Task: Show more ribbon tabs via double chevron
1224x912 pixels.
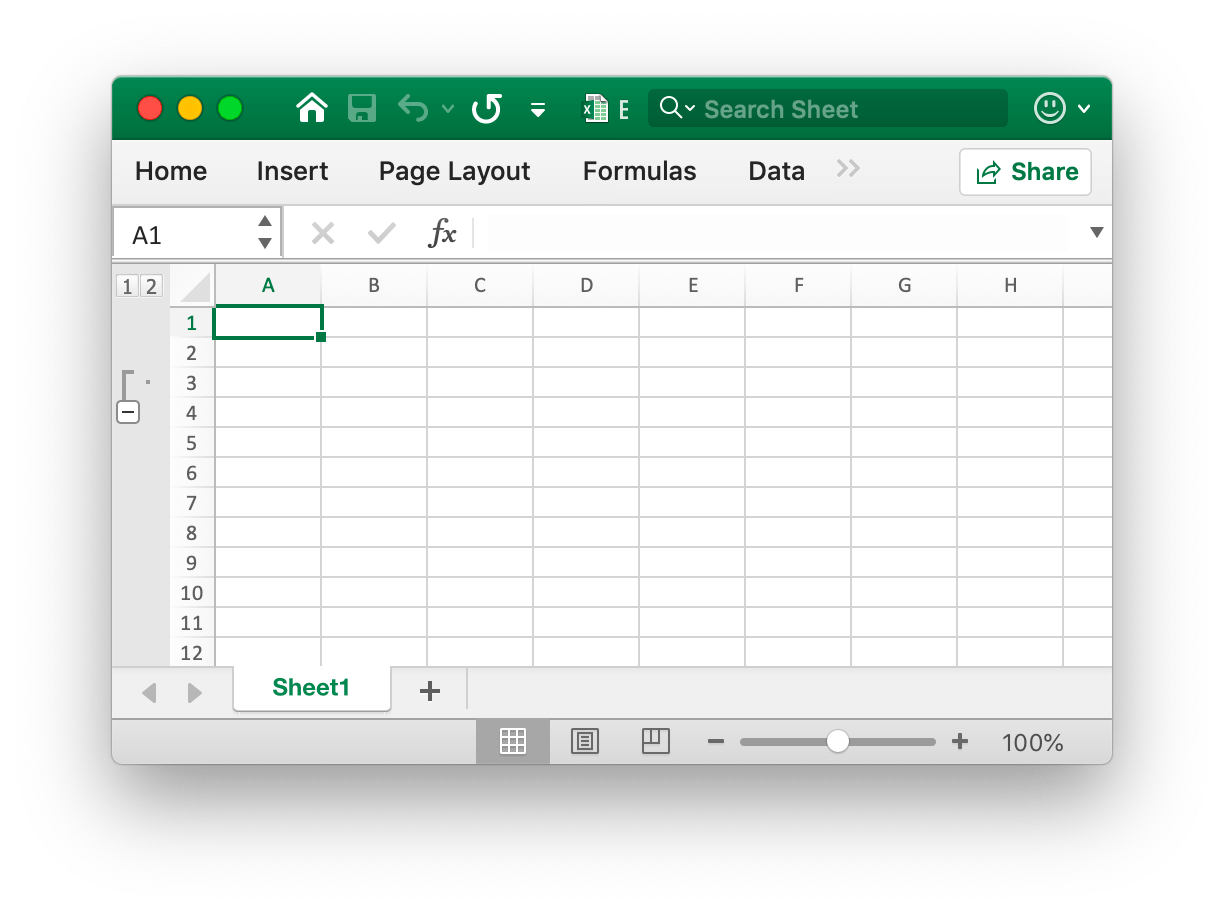Action: pyautogui.click(x=848, y=169)
